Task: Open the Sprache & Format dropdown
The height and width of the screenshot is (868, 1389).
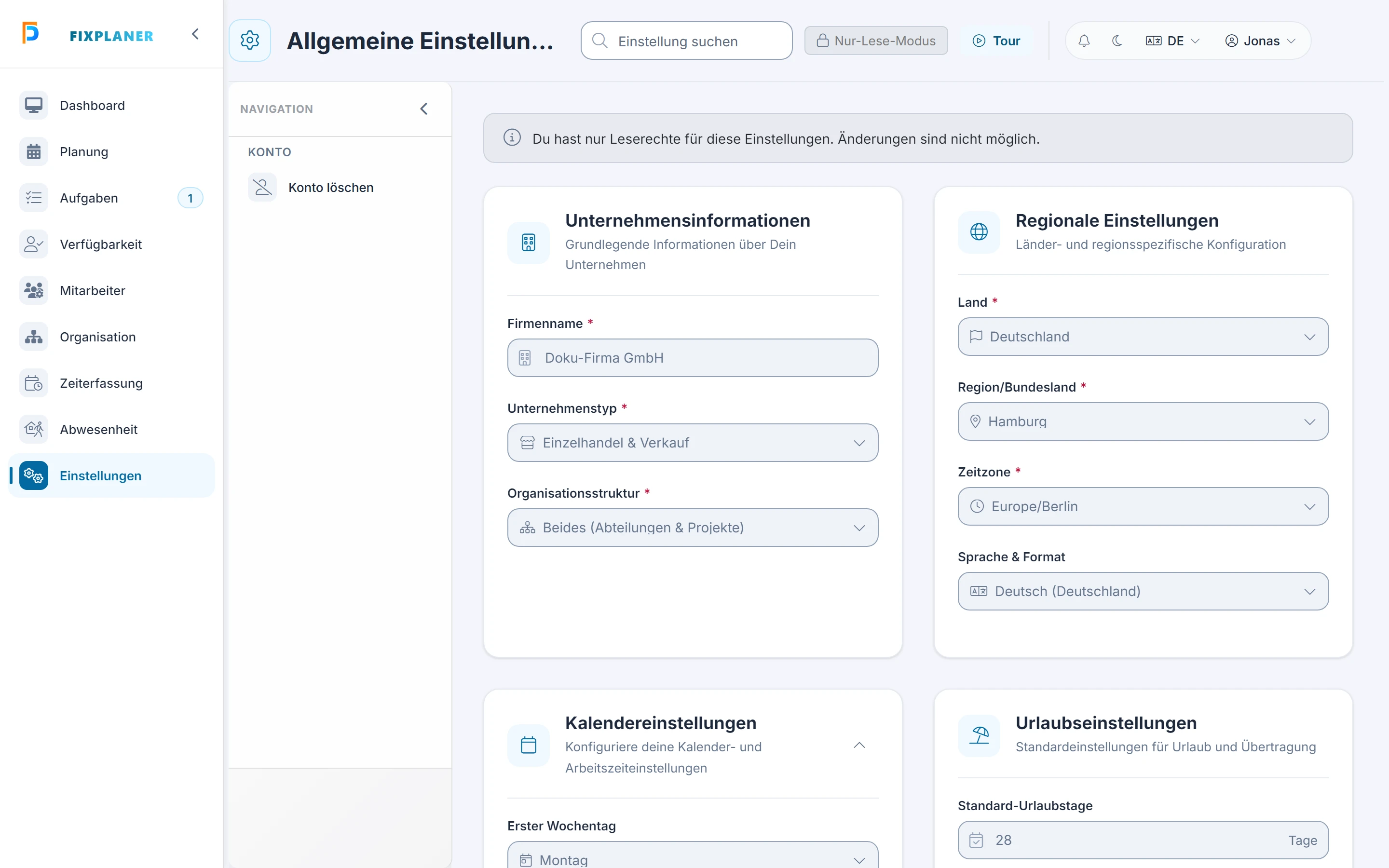Action: (x=1143, y=591)
